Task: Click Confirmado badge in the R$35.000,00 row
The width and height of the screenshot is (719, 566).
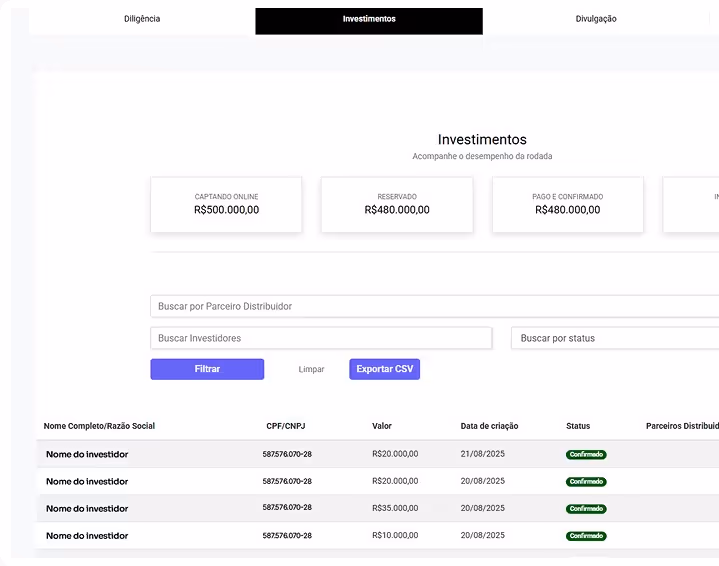Action: (x=586, y=509)
